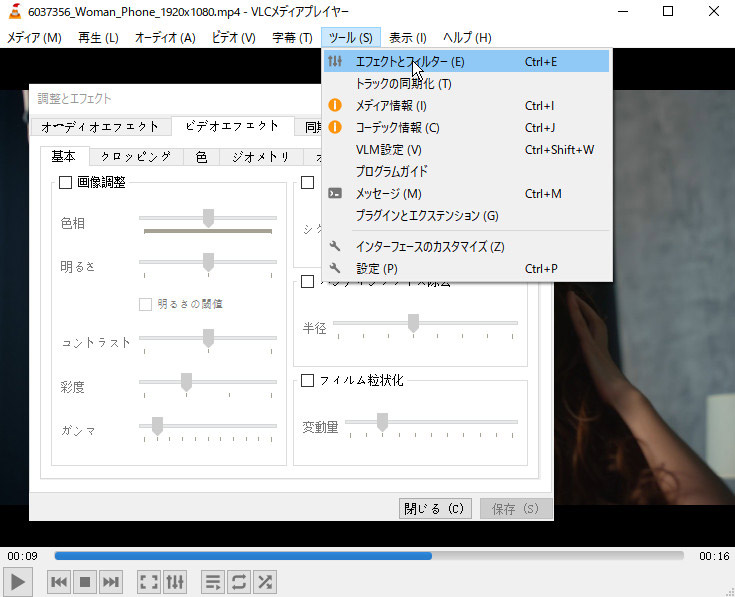The height and width of the screenshot is (597, 735).
Task: Adjust the コントラスト slider handle
Action: (208, 338)
